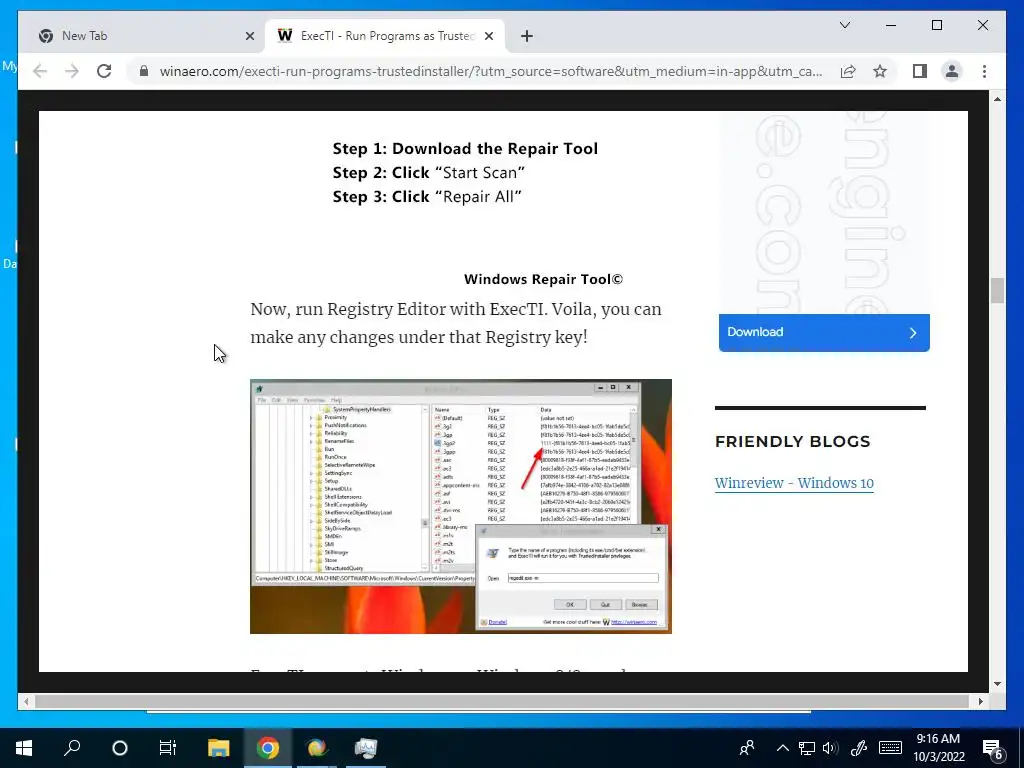Open the volume control tray icon

(830, 748)
